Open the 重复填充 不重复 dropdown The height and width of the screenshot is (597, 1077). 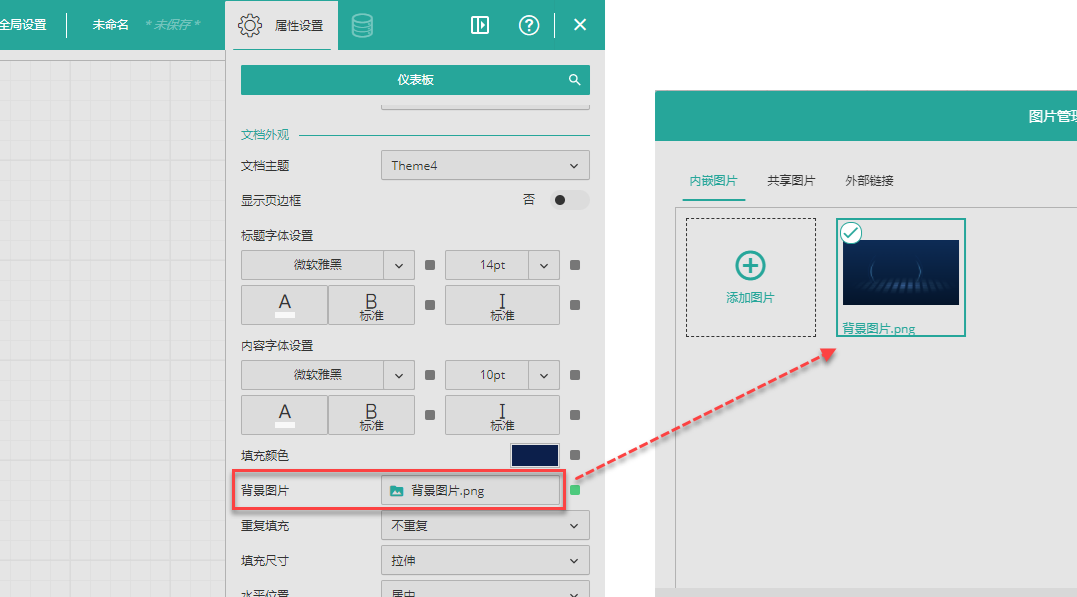pos(485,526)
